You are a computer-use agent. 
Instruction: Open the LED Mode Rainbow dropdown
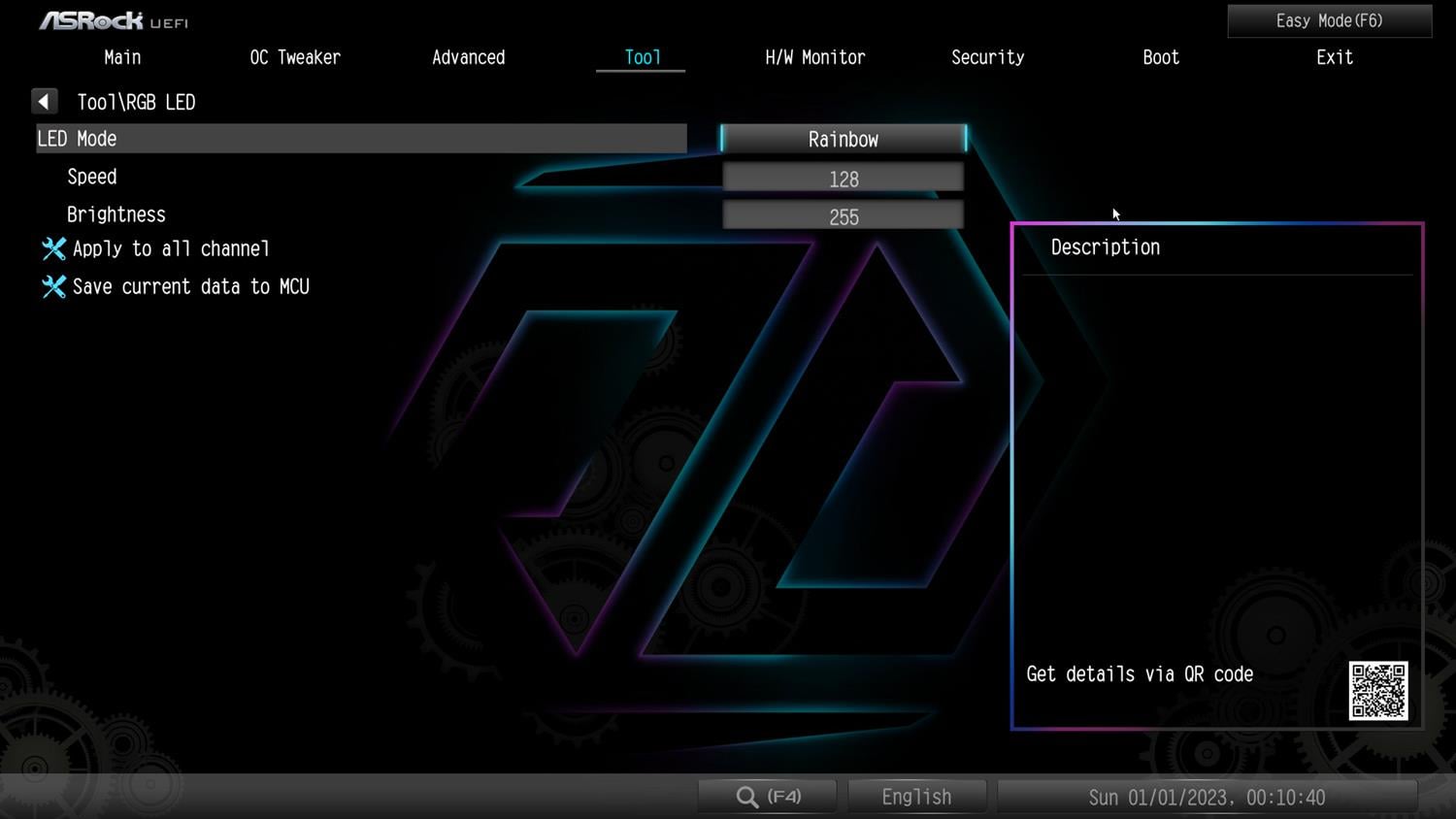click(x=843, y=140)
